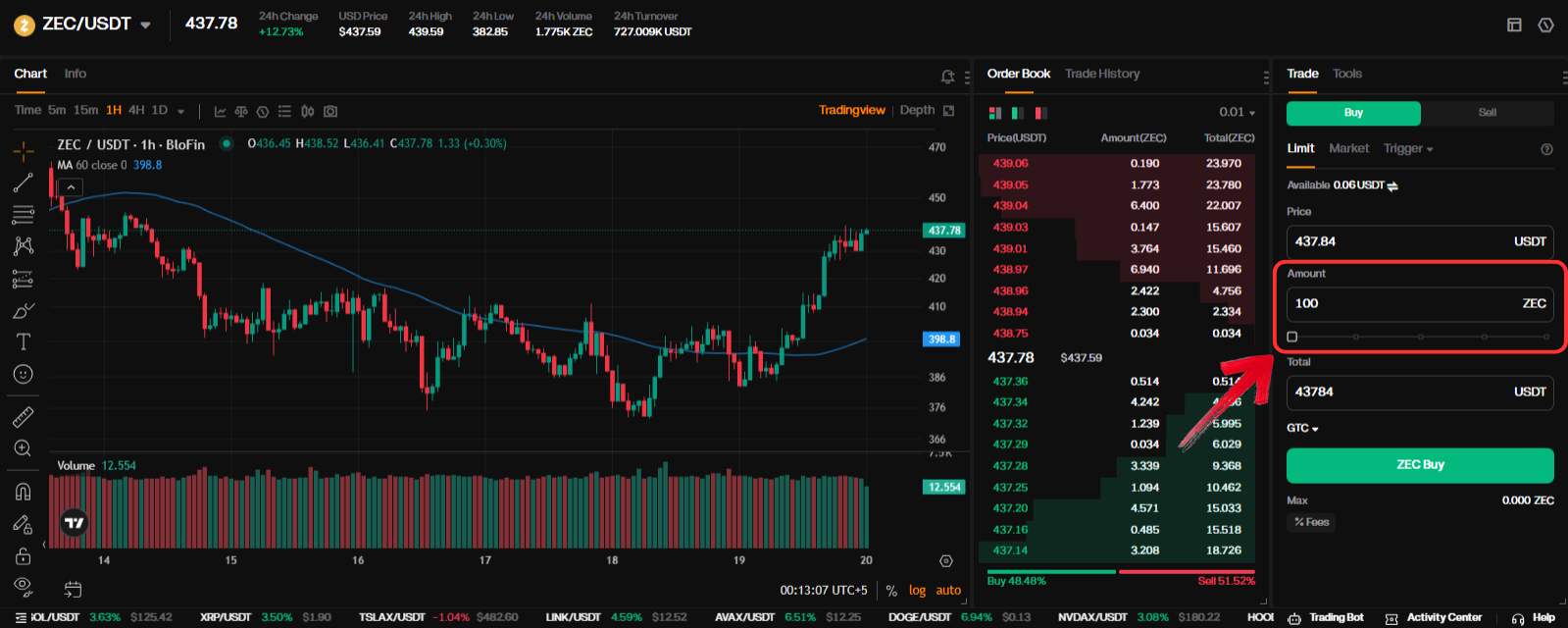The width and height of the screenshot is (1568, 628).
Task: Open the order book panel options menu
Action: [x=1266, y=77]
